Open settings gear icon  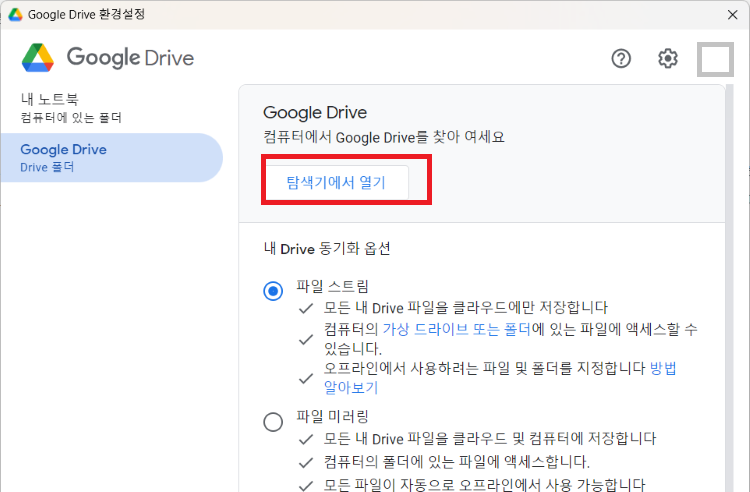click(668, 59)
